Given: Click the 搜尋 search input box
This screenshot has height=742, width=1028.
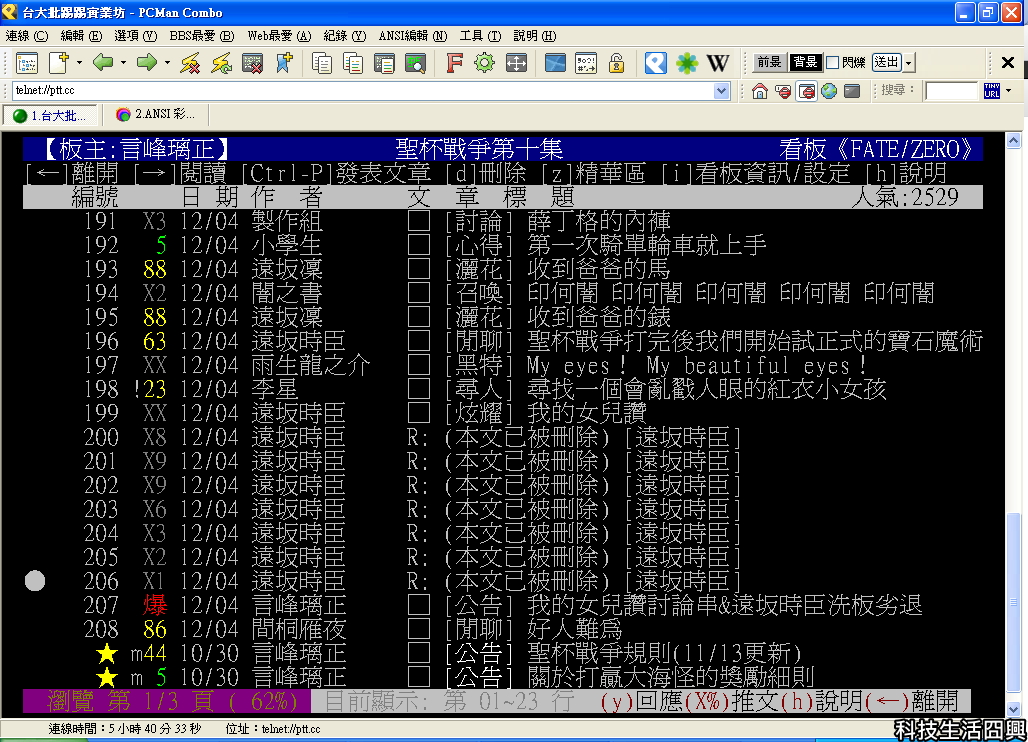Looking at the screenshot, I should (x=951, y=90).
